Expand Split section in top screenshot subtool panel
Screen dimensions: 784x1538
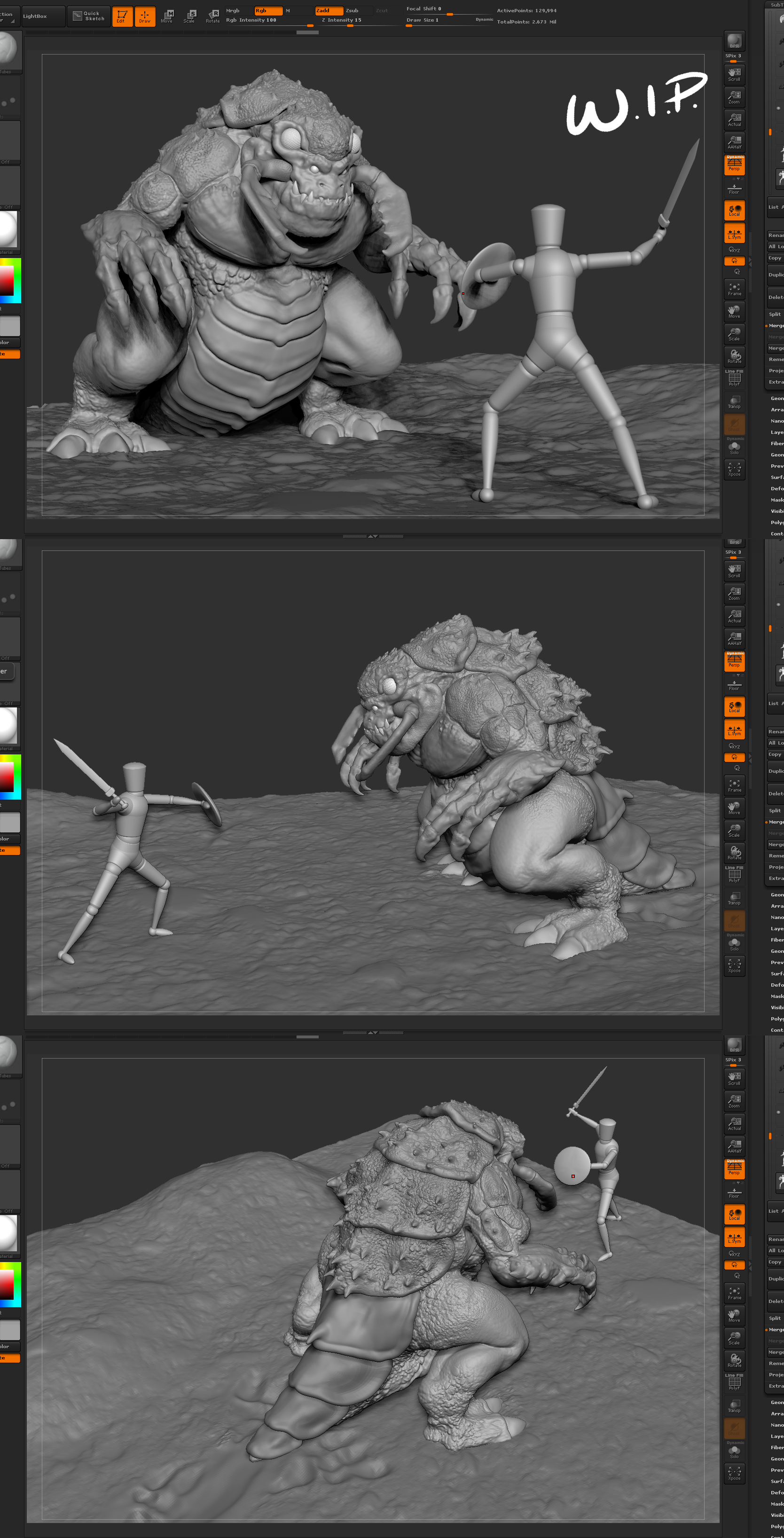(775, 314)
